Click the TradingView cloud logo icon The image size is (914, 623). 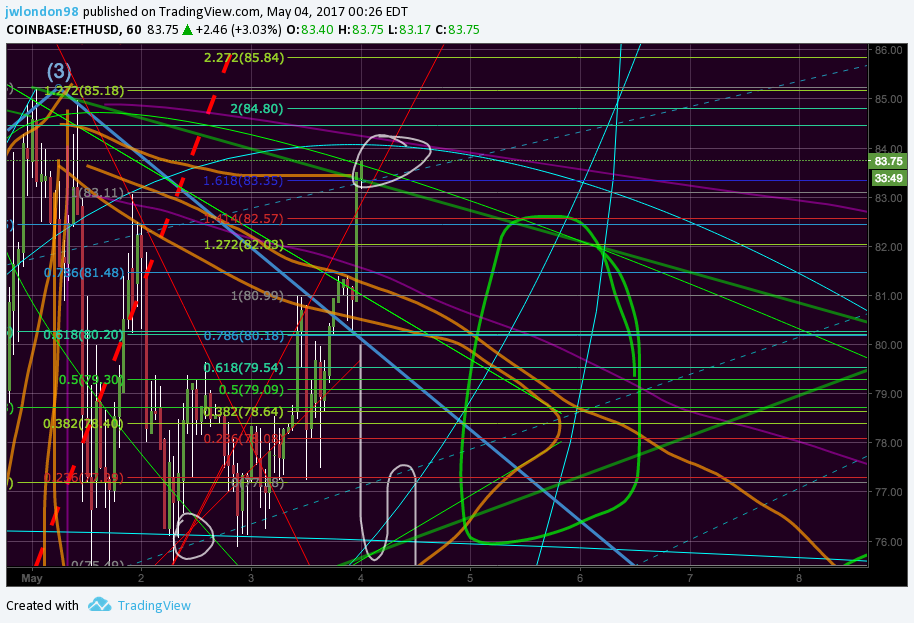coord(100,604)
